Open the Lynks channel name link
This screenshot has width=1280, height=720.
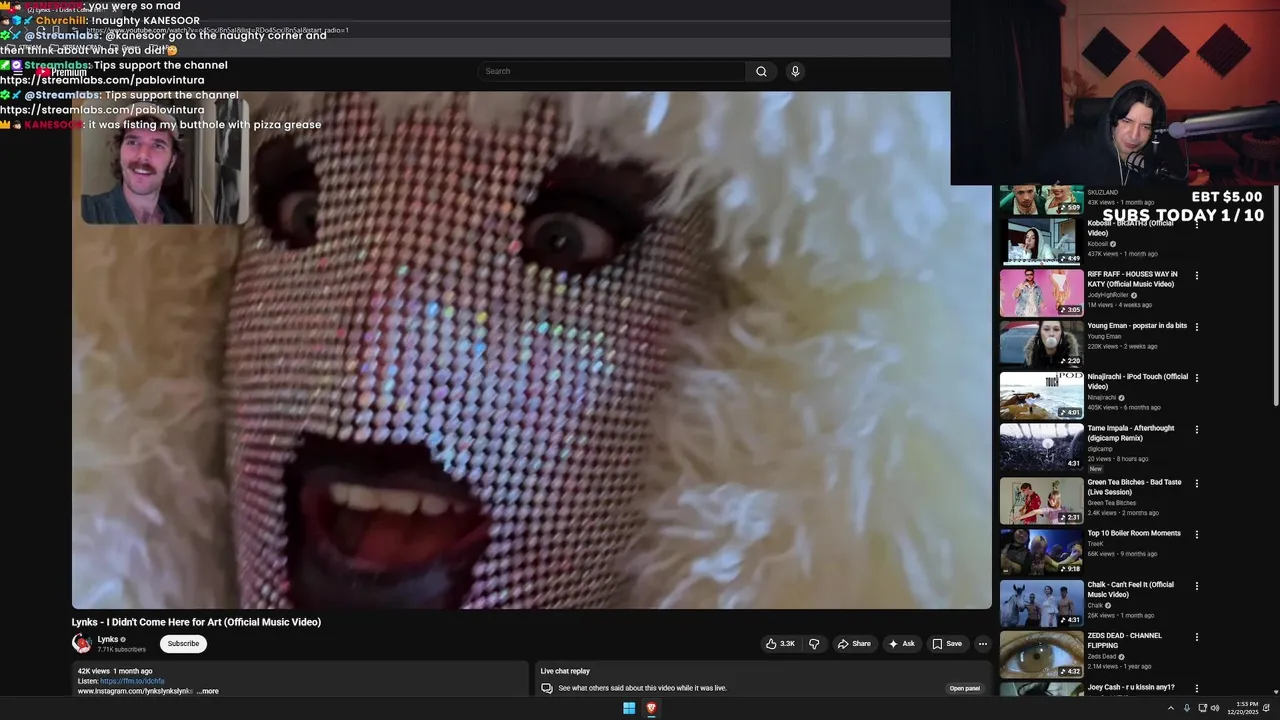(108, 639)
